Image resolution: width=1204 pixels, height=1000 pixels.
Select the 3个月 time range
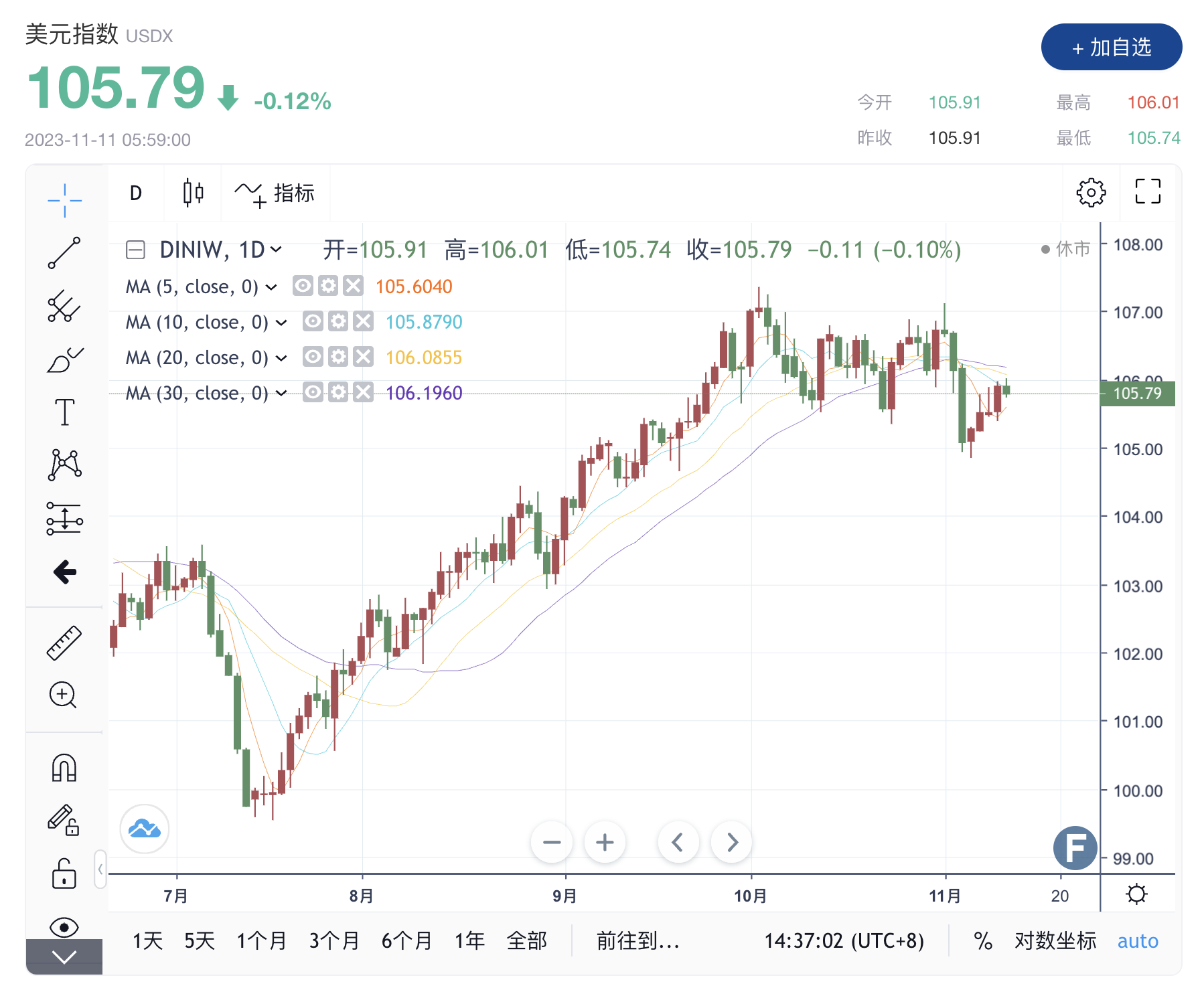click(333, 941)
